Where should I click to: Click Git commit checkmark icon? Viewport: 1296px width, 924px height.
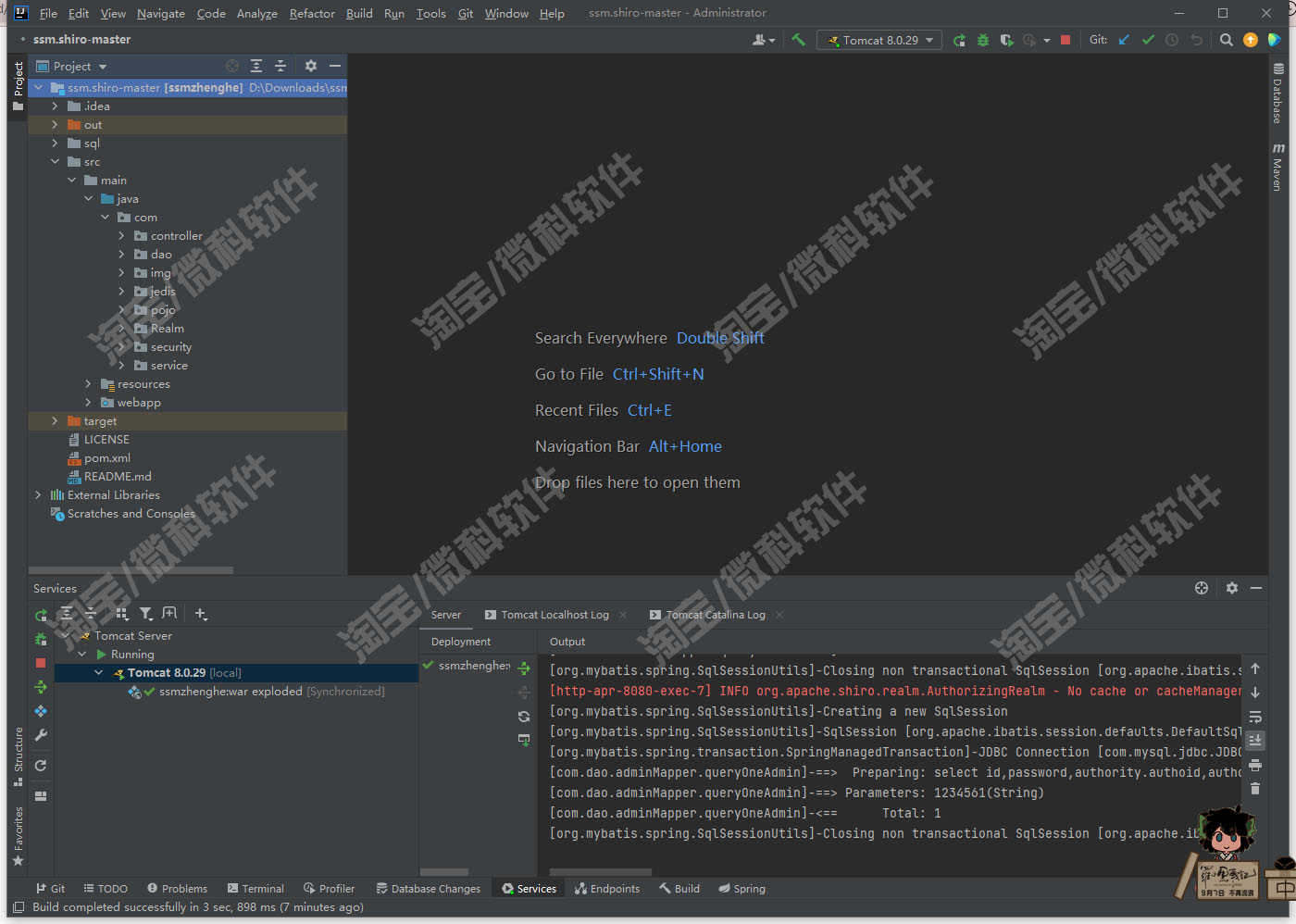point(1148,40)
